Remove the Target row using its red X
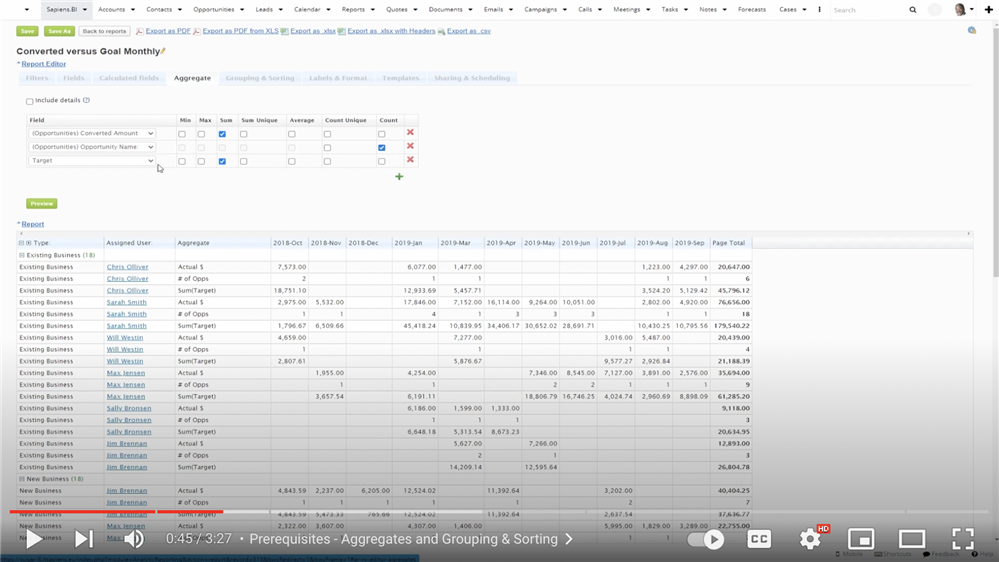999x562 pixels. click(410, 160)
